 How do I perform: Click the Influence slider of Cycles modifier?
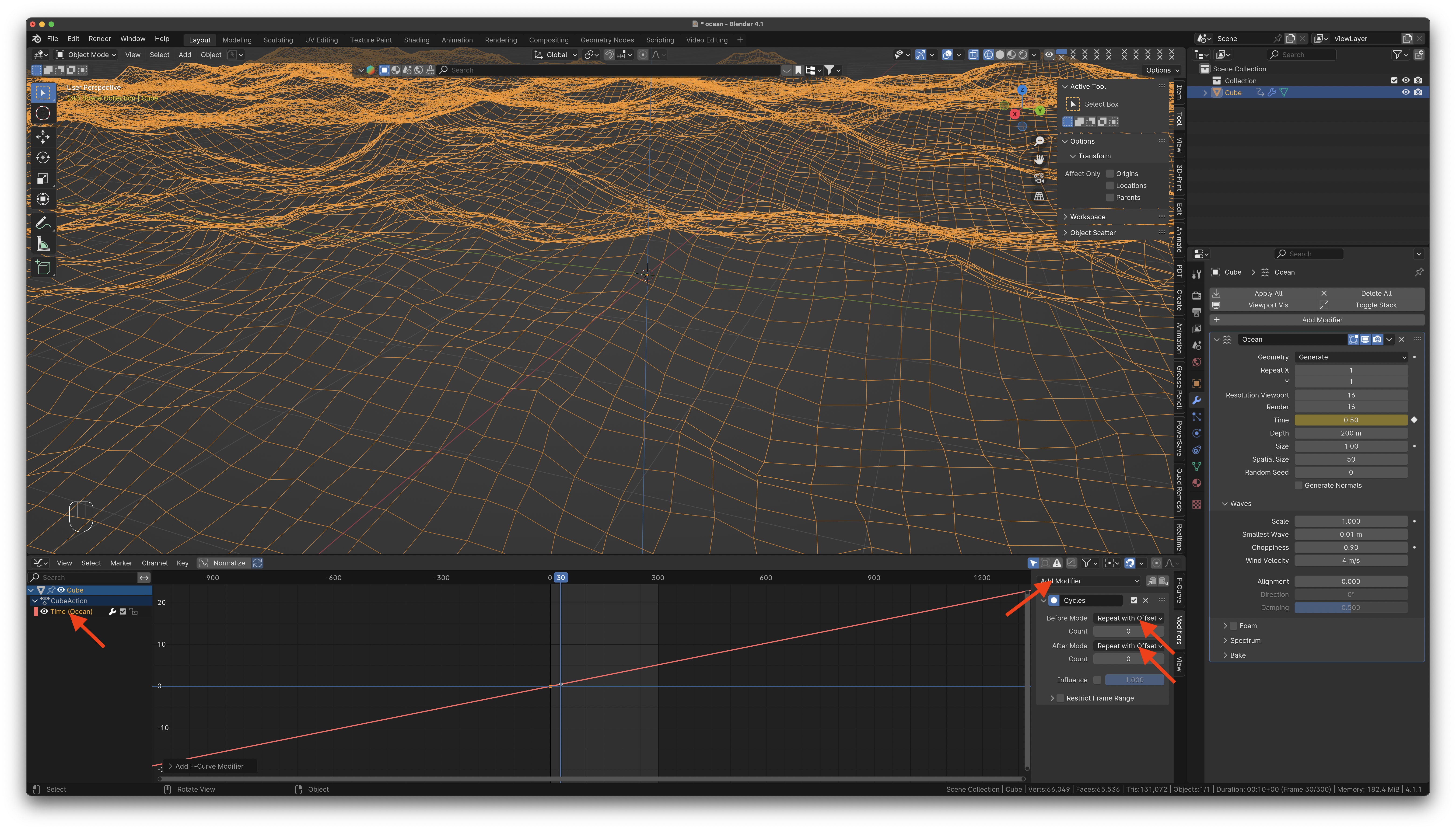click(1134, 680)
